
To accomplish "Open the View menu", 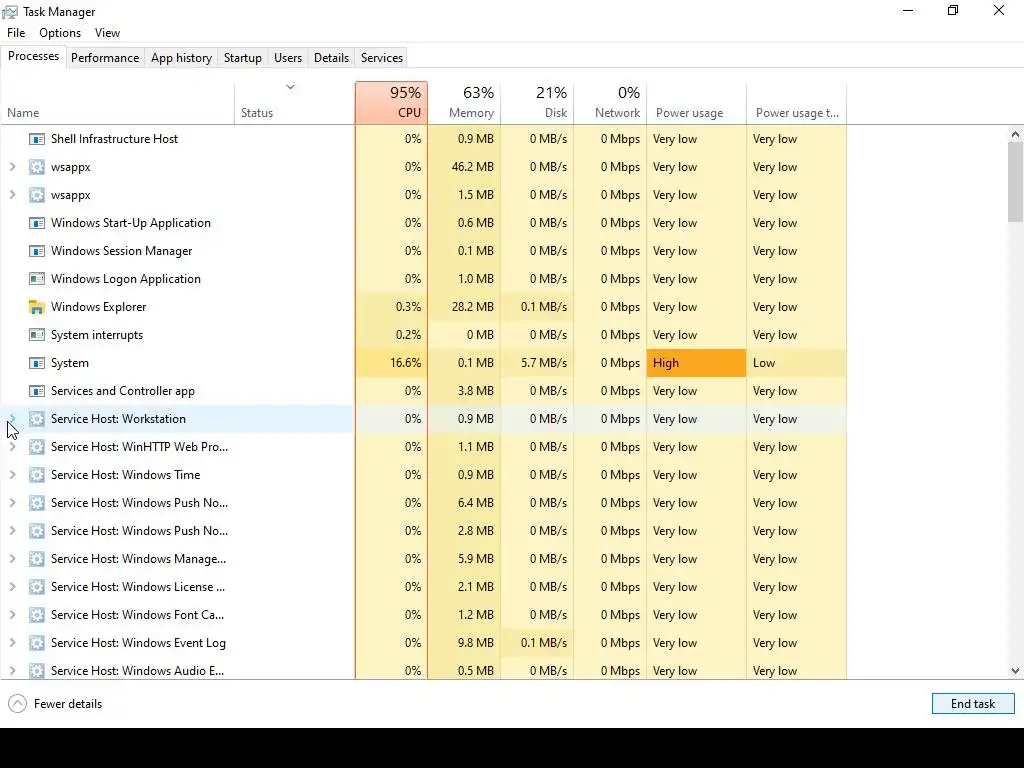I will 107,33.
